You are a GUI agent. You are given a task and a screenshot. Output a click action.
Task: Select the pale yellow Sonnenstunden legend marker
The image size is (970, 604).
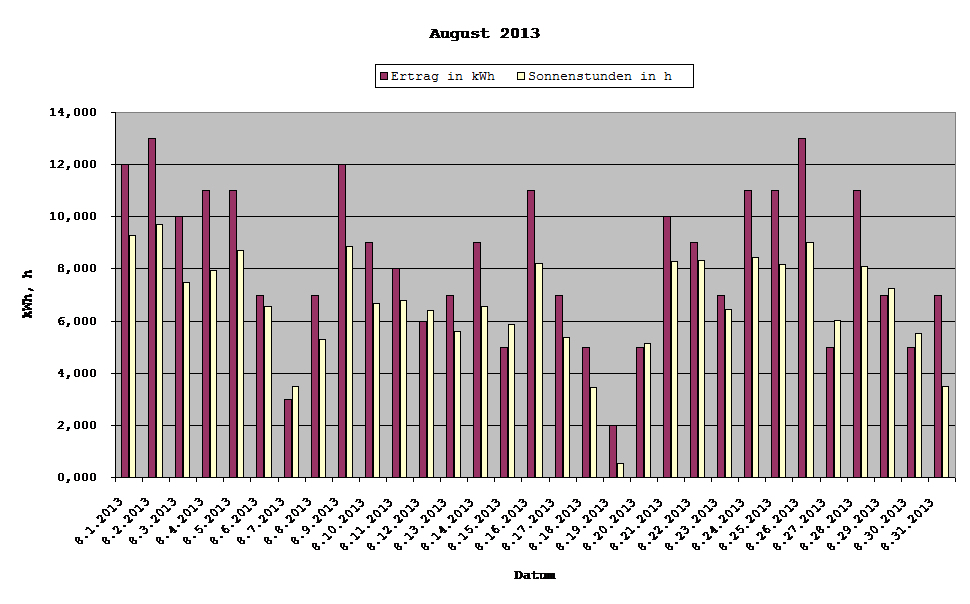[521, 75]
